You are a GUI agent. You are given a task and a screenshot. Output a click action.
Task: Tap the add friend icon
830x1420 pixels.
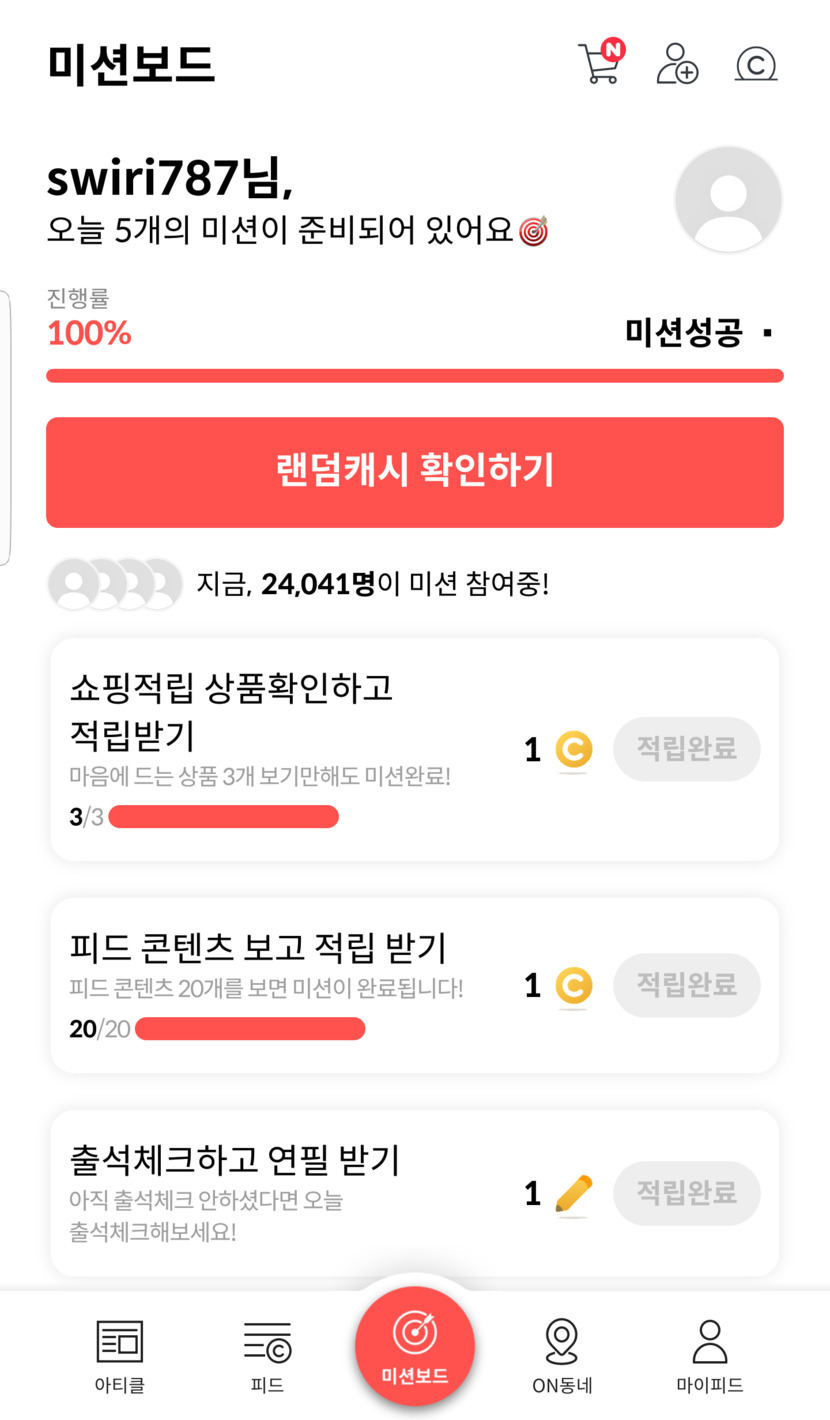pos(677,64)
